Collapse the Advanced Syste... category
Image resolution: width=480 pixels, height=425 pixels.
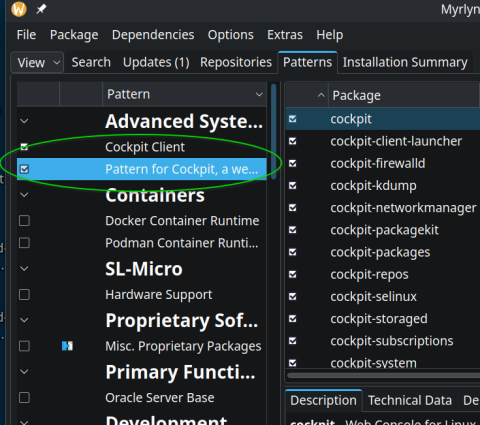pyautogui.click(x=24, y=121)
